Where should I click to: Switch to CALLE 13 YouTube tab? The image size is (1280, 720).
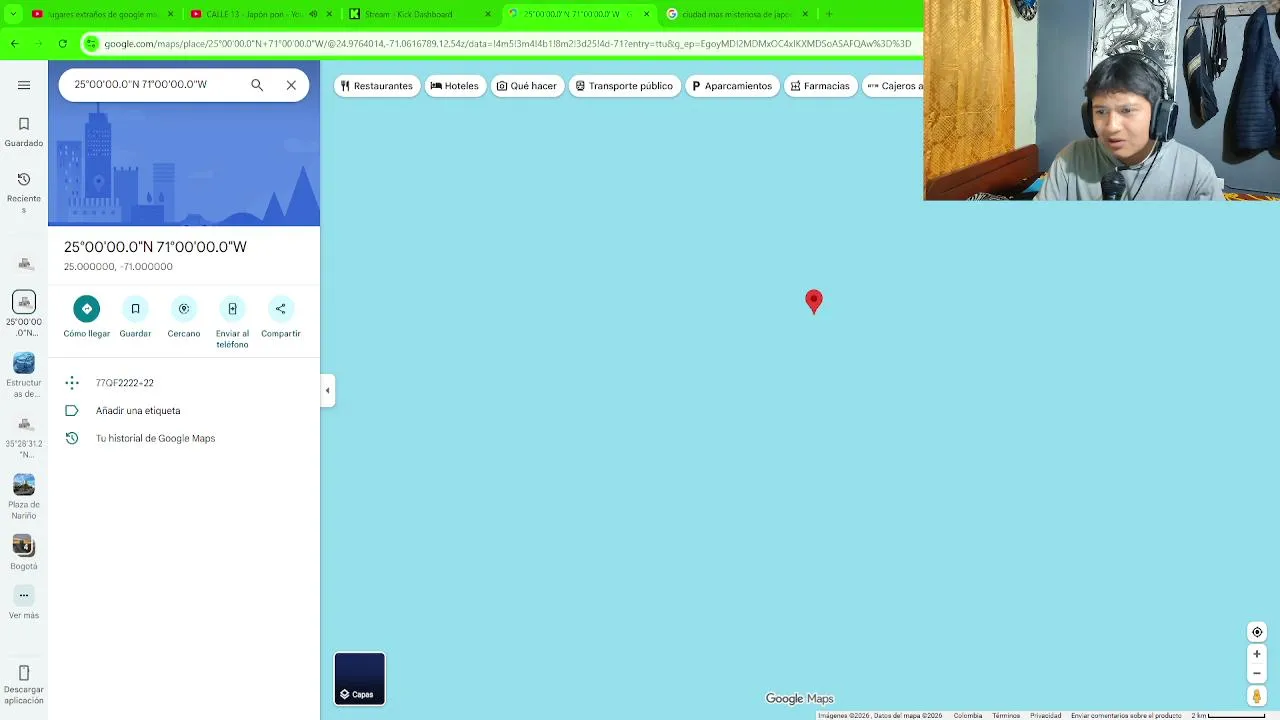tap(253, 14)
